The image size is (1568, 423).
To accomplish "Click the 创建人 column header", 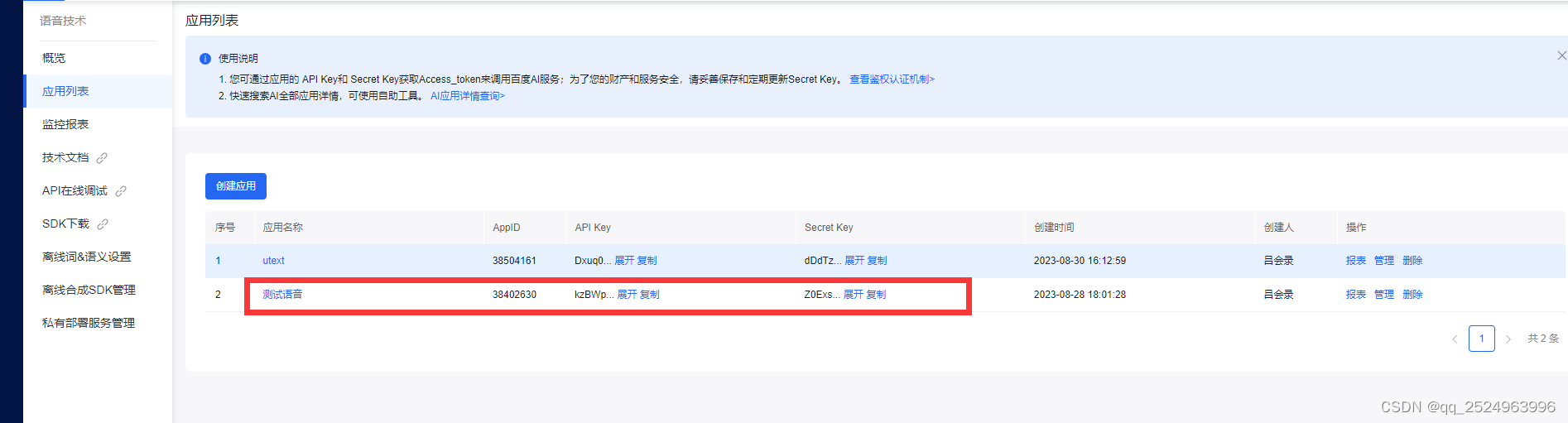I will (x=1279, y=228).
